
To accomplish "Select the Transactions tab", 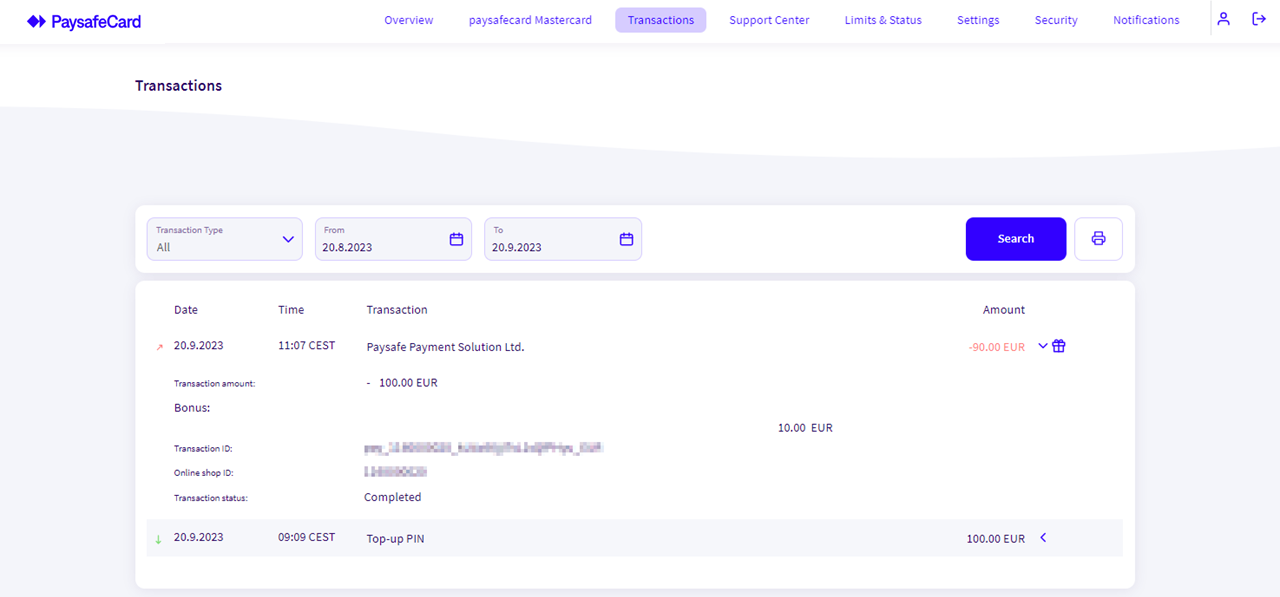I will 661,20.
